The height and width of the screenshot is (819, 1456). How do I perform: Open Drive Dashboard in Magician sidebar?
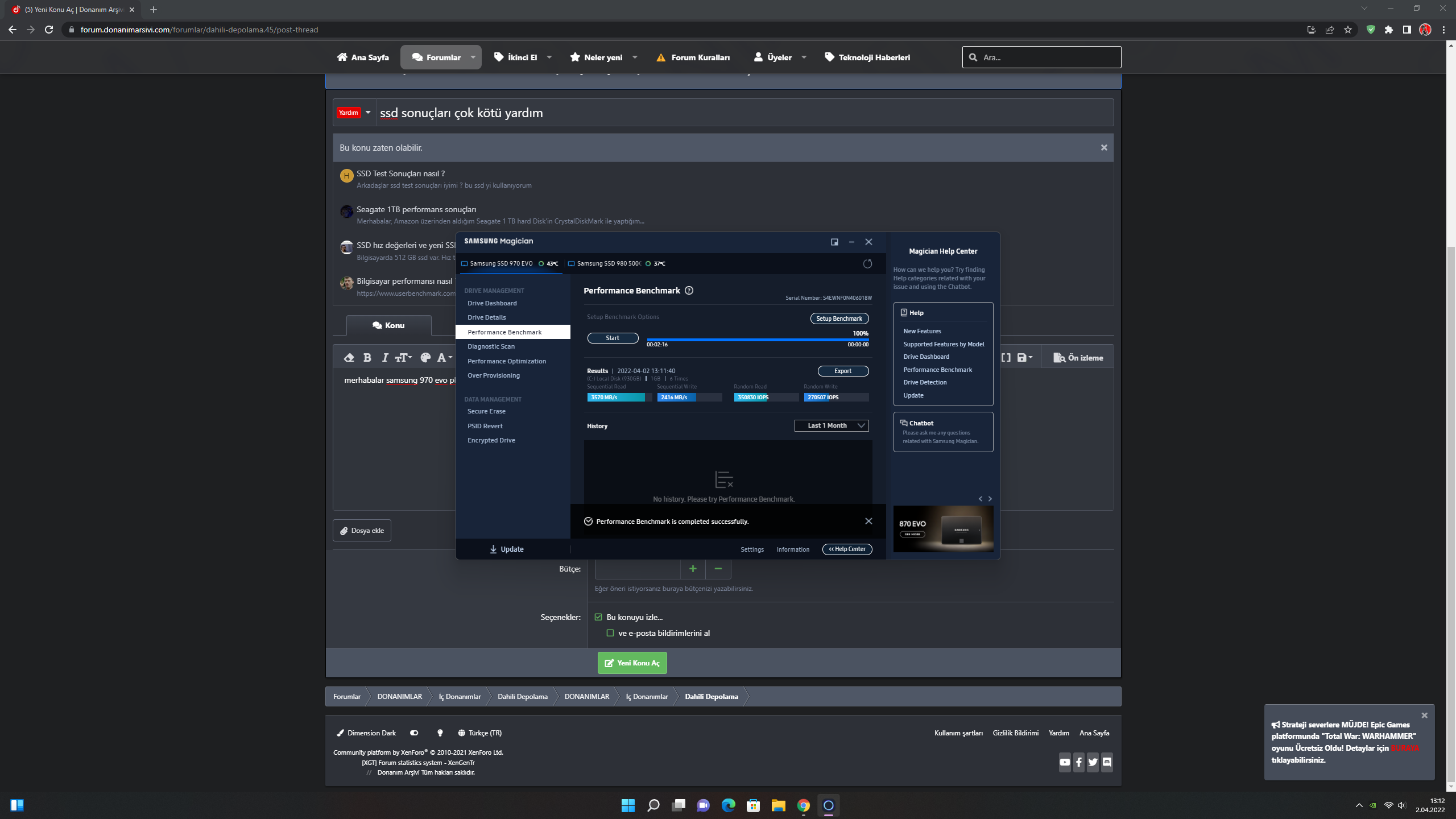pos(492,303)
